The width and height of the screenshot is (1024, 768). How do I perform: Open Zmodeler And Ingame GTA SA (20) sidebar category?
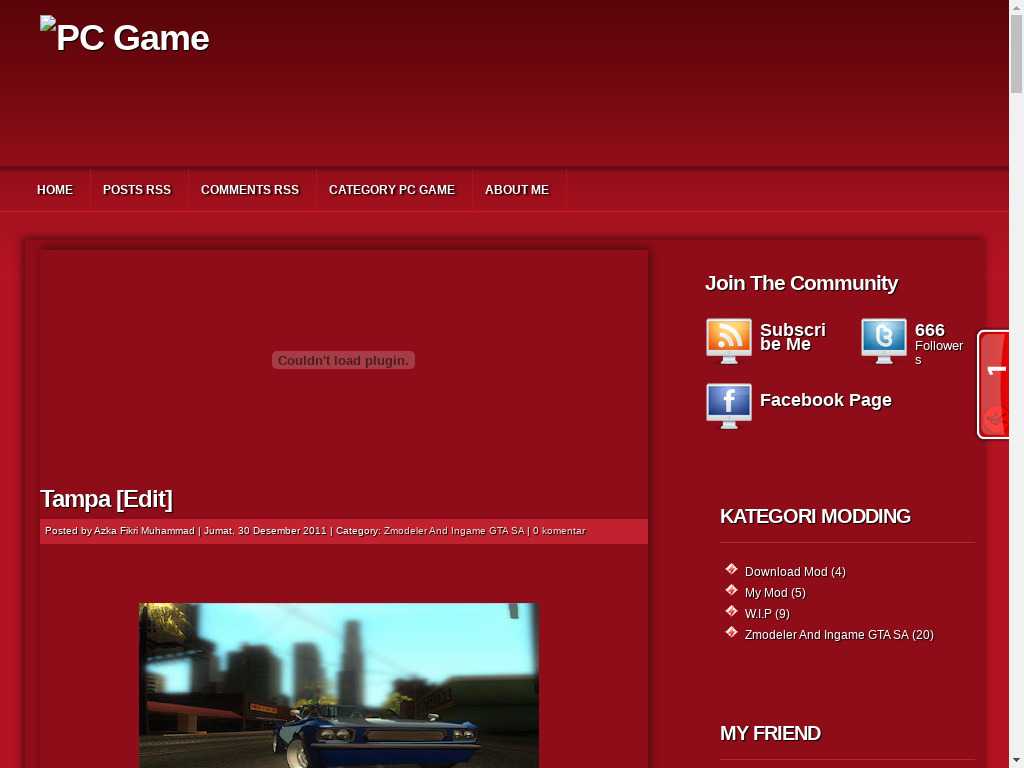pos(839,634)
